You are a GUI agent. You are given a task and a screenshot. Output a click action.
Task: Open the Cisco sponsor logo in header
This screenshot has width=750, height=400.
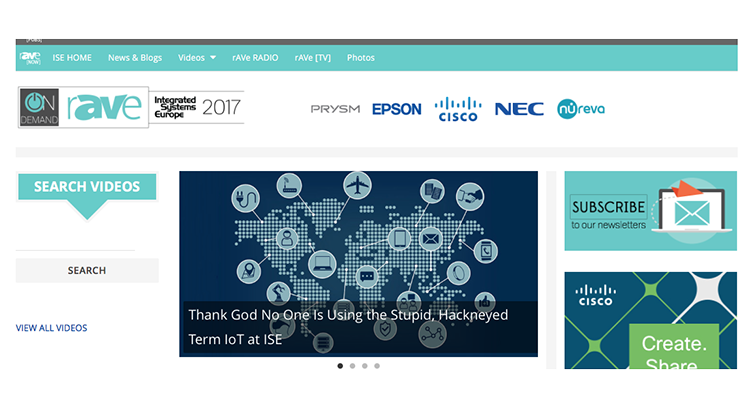tap(458, 109)
